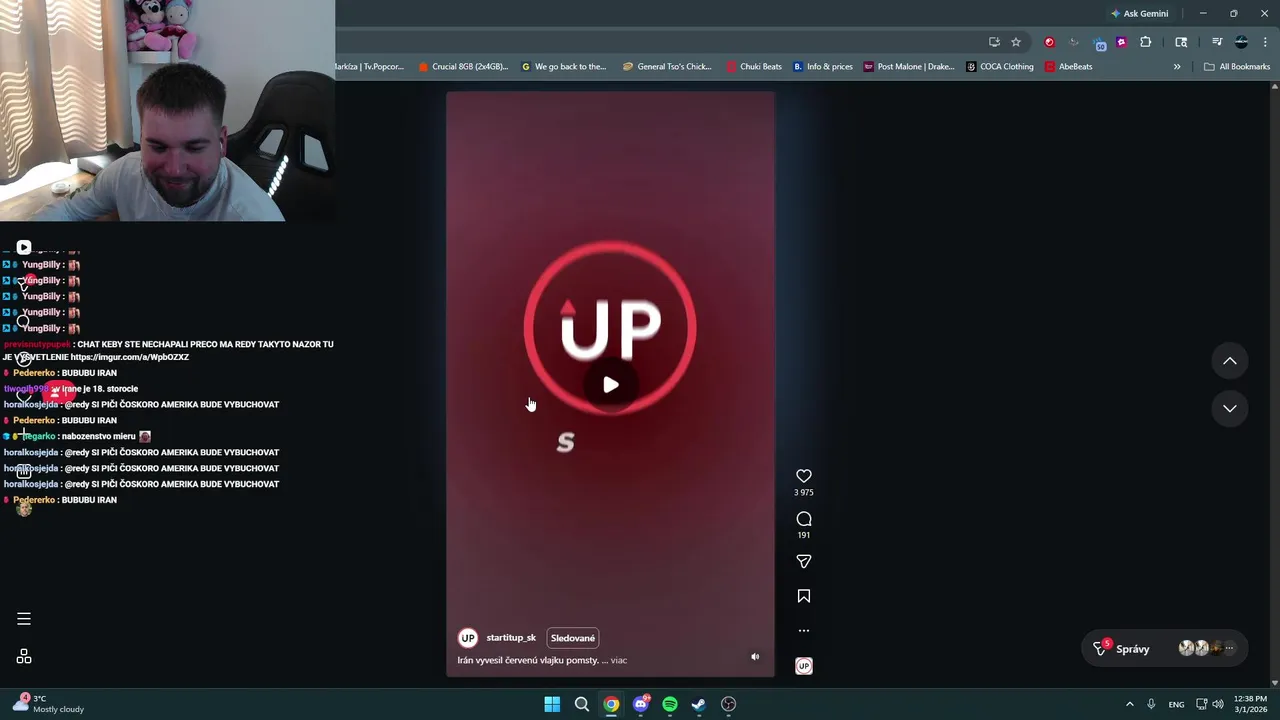
Task: Open Crucial 8GB (2x4GB) bookmark
Action: [463, 67]
